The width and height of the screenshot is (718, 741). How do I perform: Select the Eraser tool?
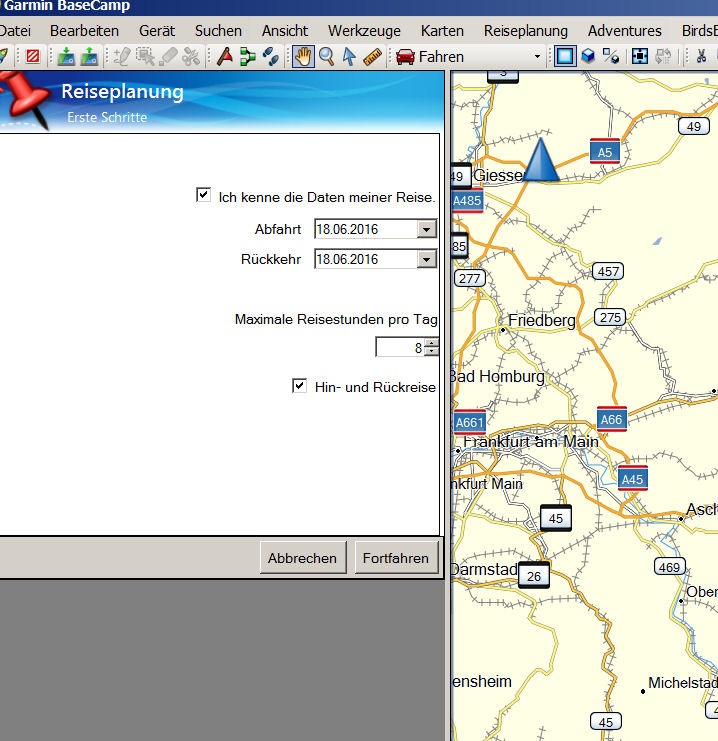168,57
